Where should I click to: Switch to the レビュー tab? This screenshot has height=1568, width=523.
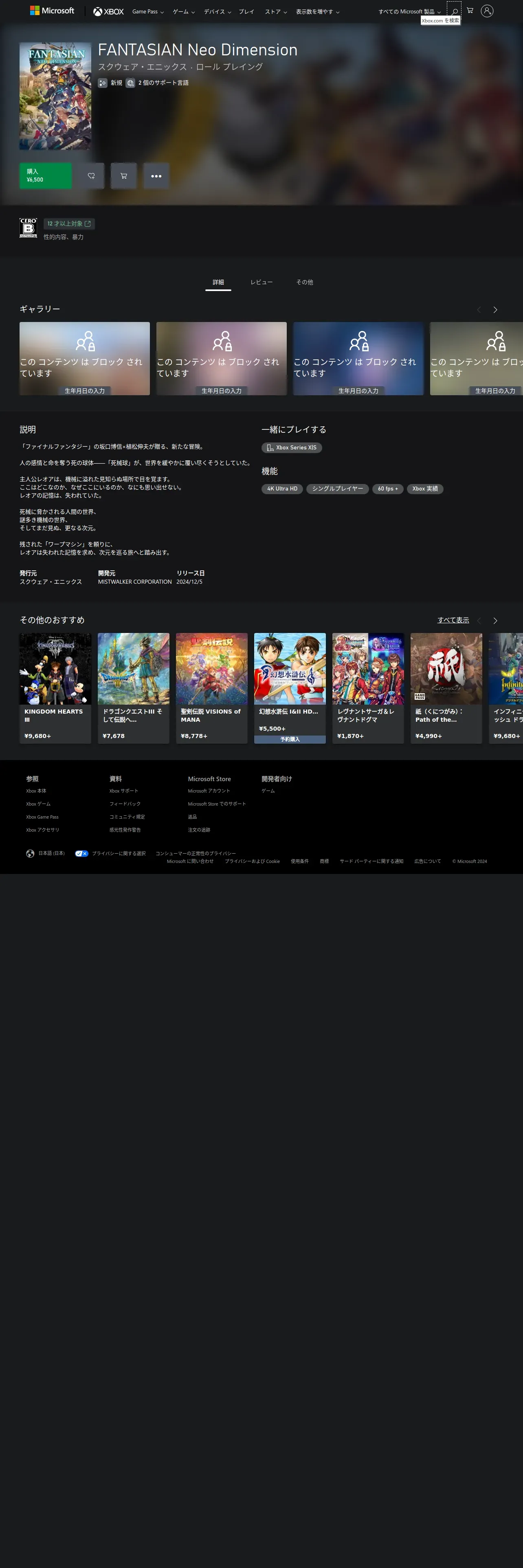pos(261,283)
